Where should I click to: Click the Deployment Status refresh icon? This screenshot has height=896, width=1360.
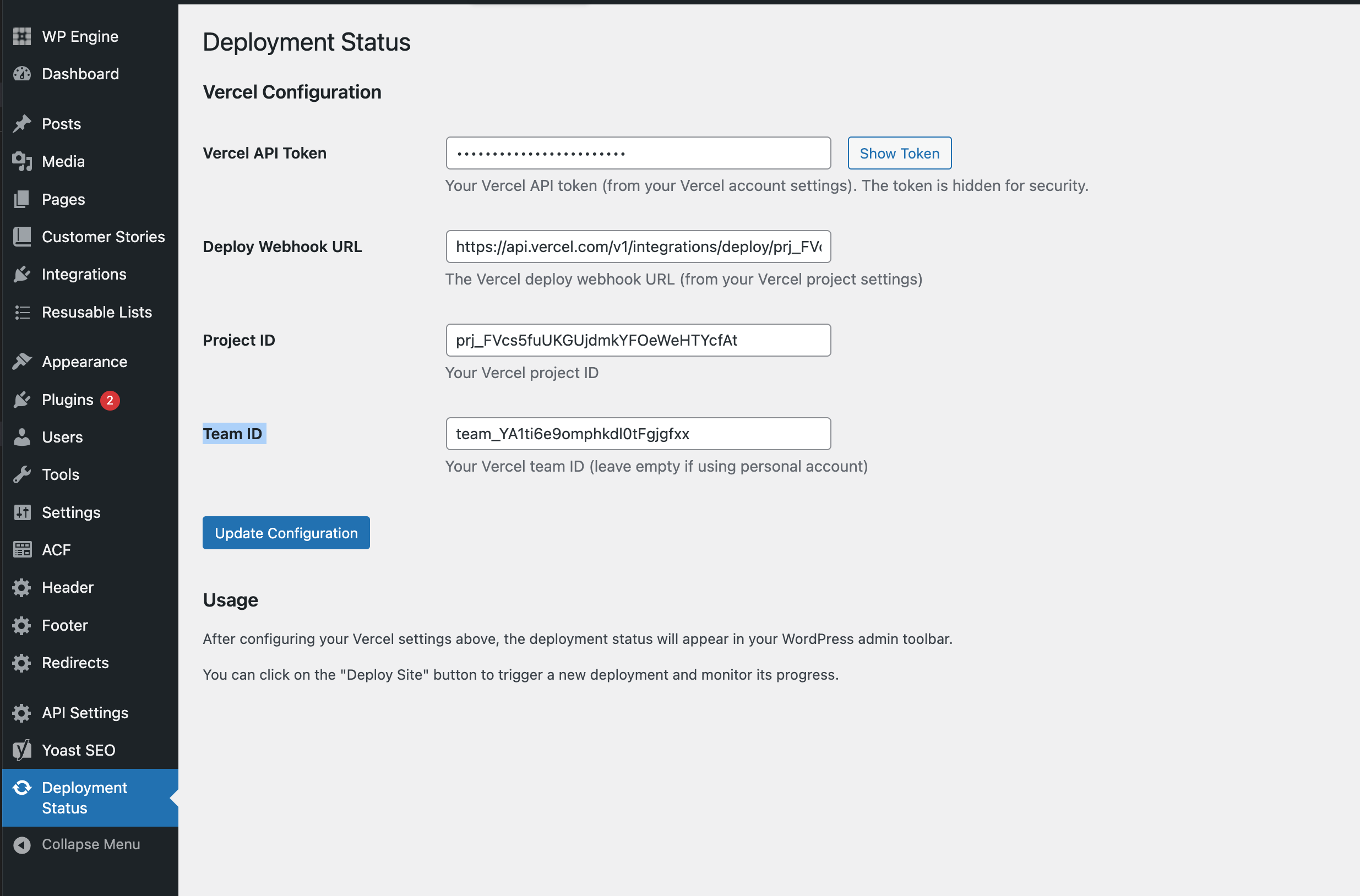[21, 788]
